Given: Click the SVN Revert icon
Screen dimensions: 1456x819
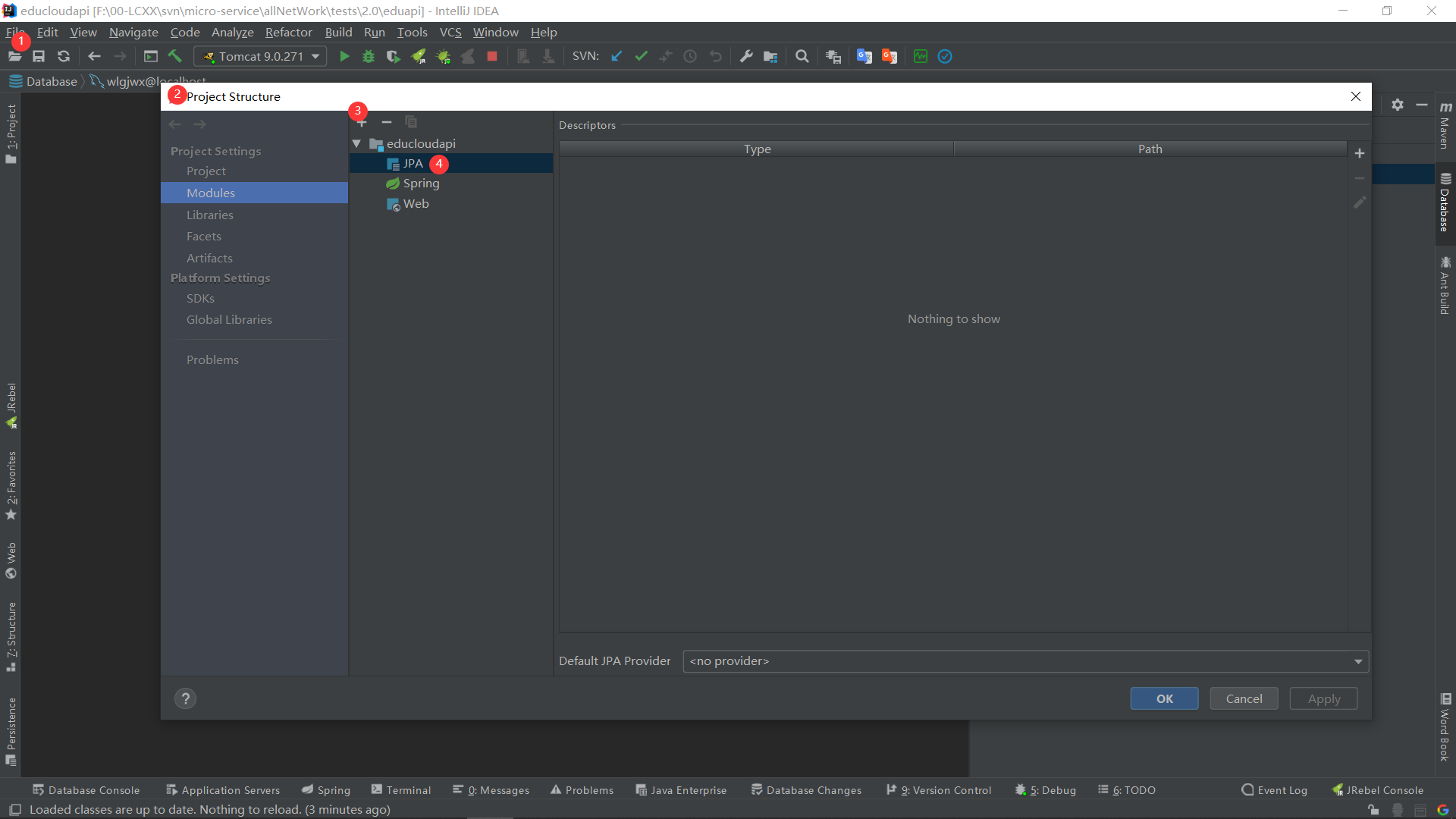Looking at the screenshot, I should (x=715, y=56).
